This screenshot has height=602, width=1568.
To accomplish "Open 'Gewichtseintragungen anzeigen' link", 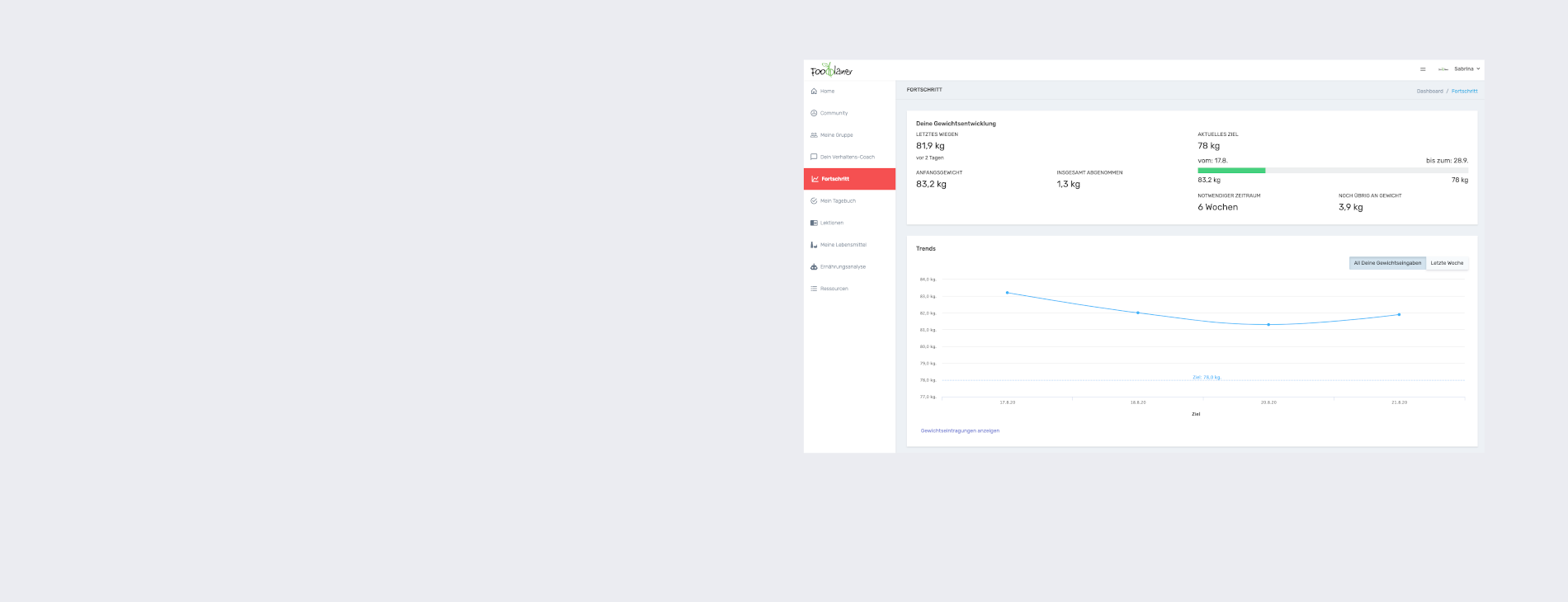I will click(960, 430).
